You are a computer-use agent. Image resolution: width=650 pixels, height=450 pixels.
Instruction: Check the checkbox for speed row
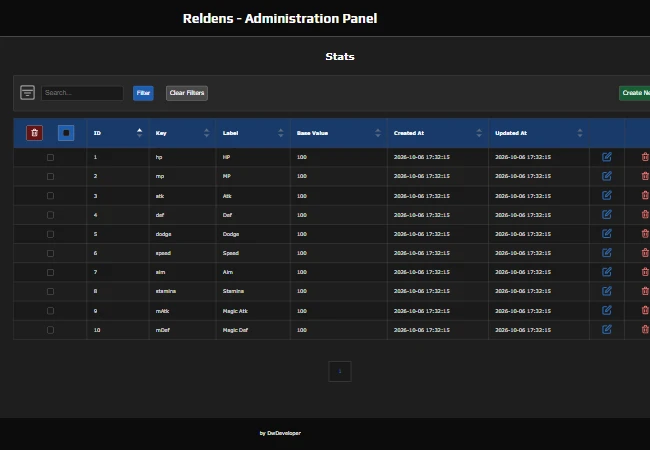click(x=50, y=253)
